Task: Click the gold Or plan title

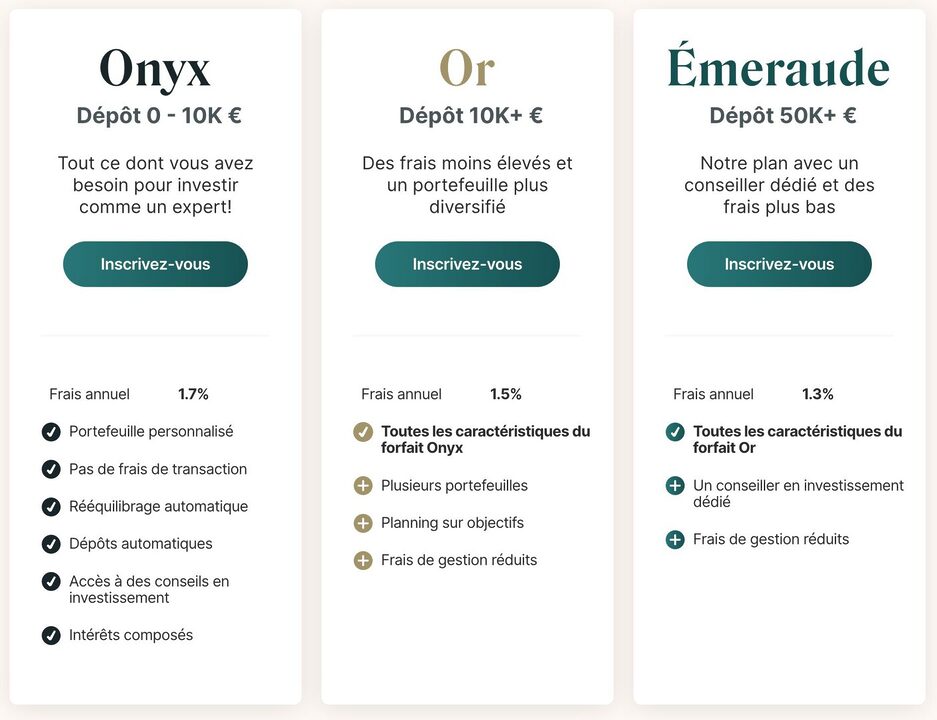Action: click(467, 68)
